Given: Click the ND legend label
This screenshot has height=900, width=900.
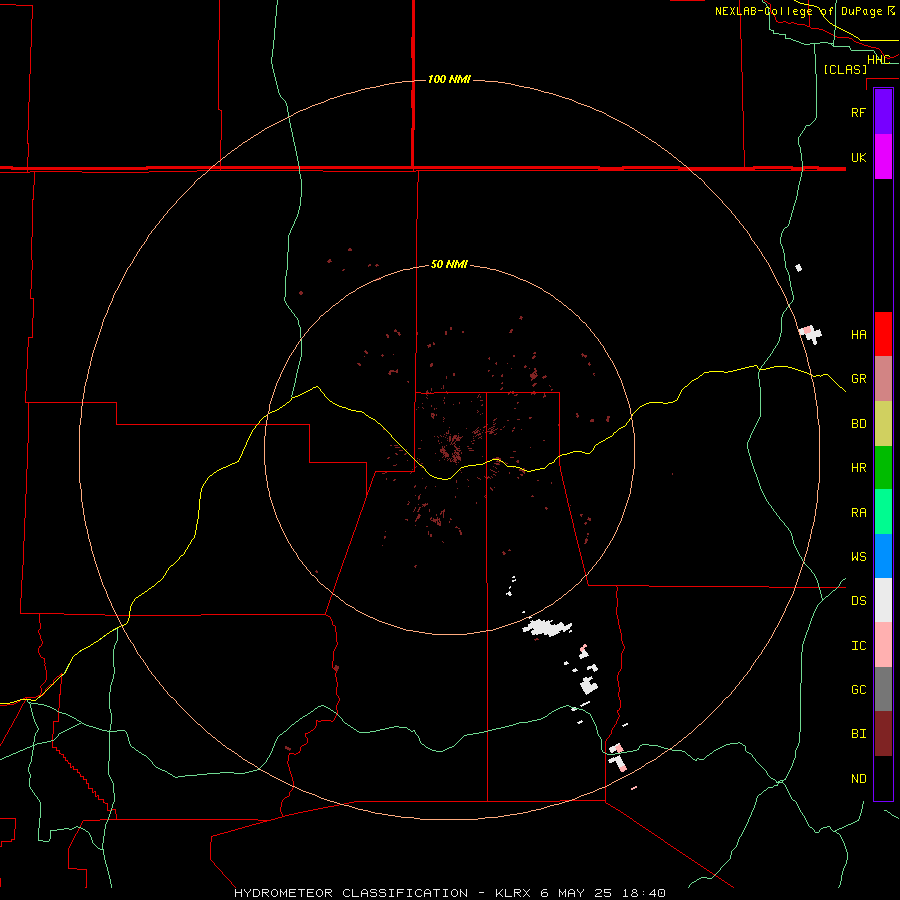Looking at the screenshot, I should [858, 779].
